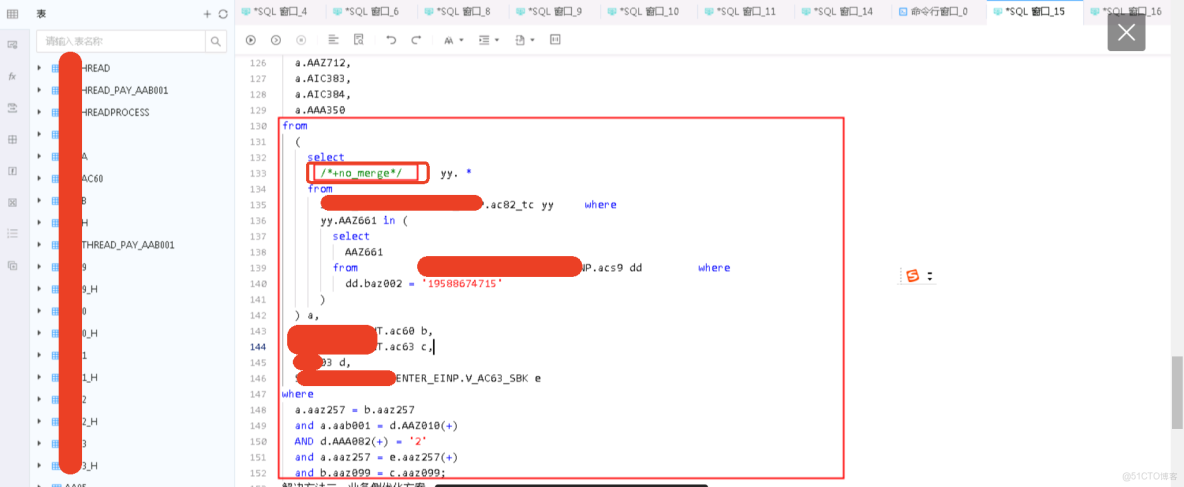Toggle the split panel layout icon
The height and width of the screenshot is (487, 1184).
pos(555,39)
